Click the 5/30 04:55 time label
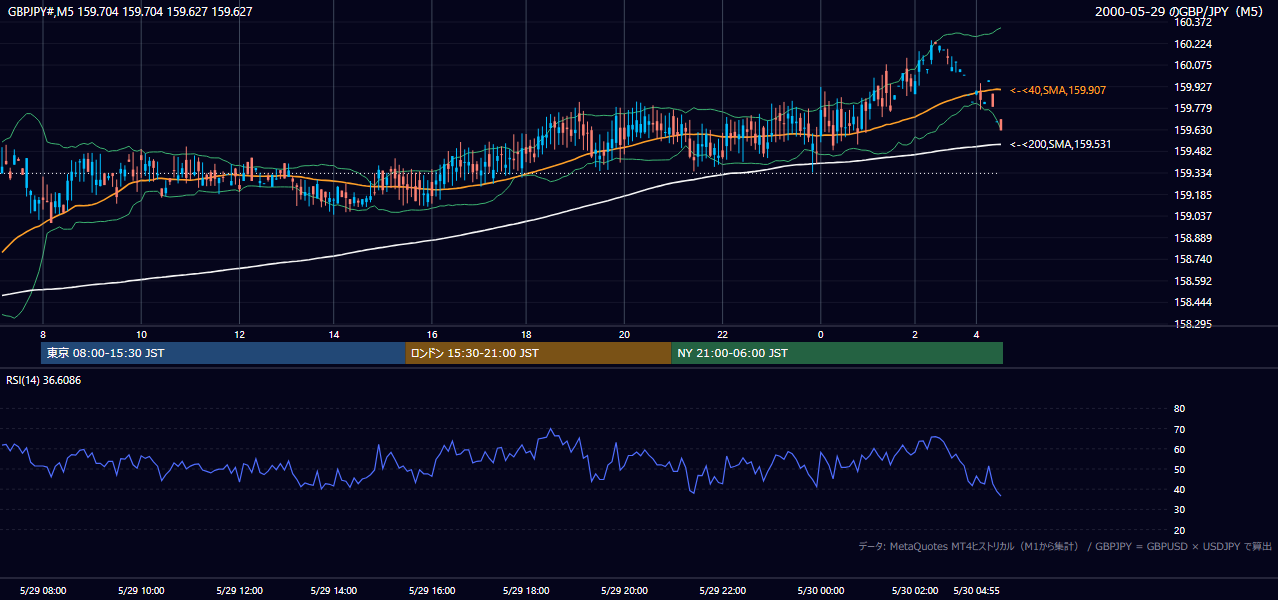This screenshot has width=1278, height=600. [976, 590]
